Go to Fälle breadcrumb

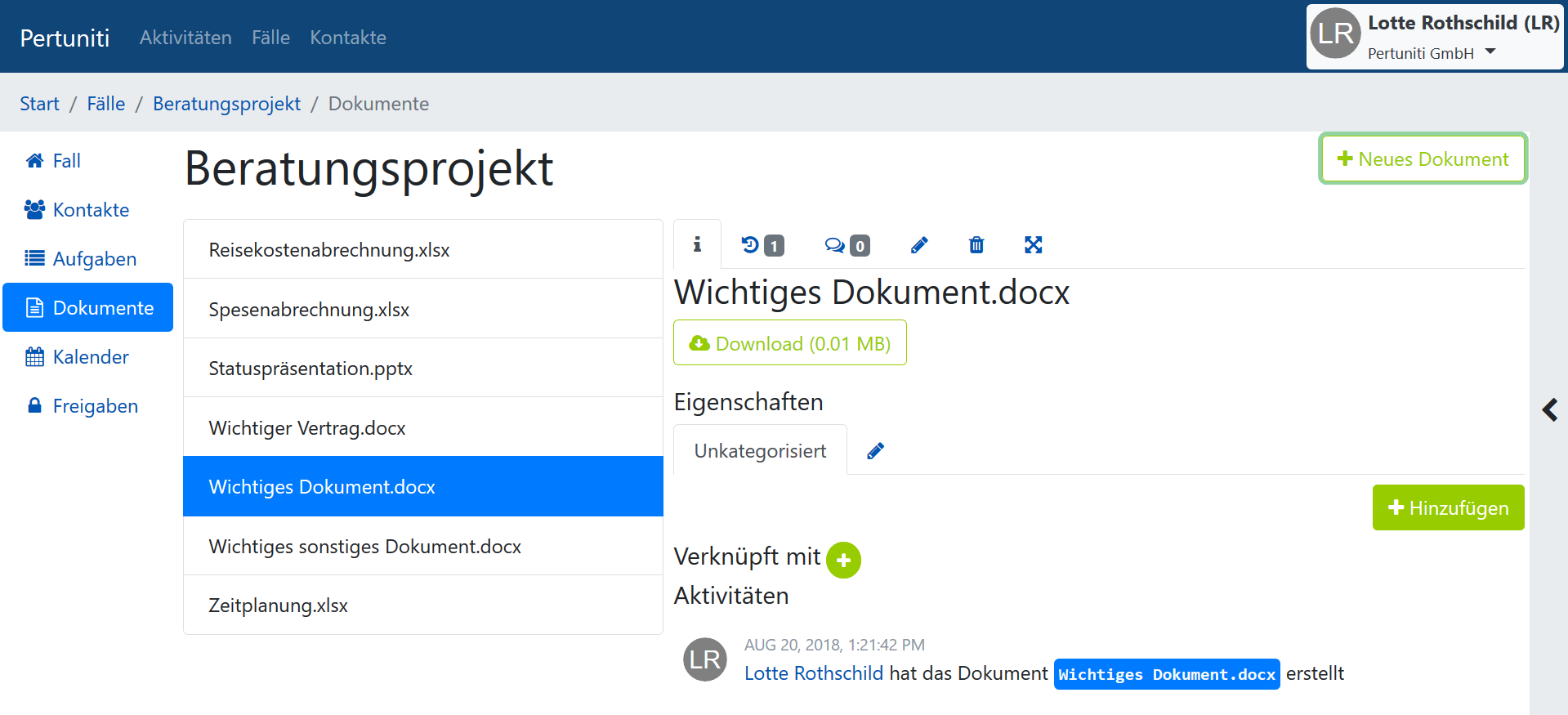tap(106, 104)
